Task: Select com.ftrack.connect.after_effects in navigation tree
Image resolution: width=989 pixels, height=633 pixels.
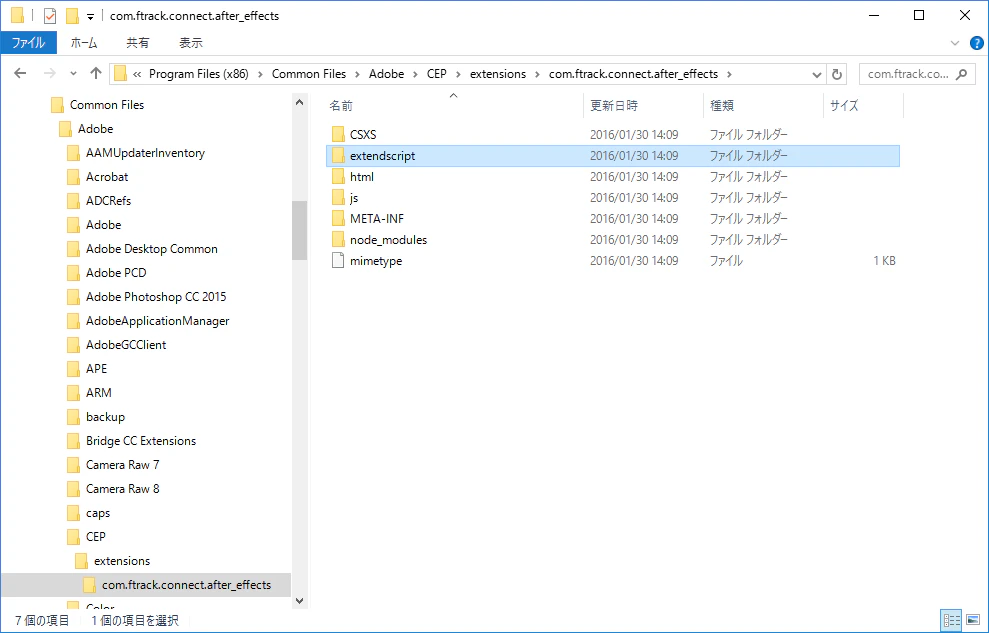Action: (186, 584)
